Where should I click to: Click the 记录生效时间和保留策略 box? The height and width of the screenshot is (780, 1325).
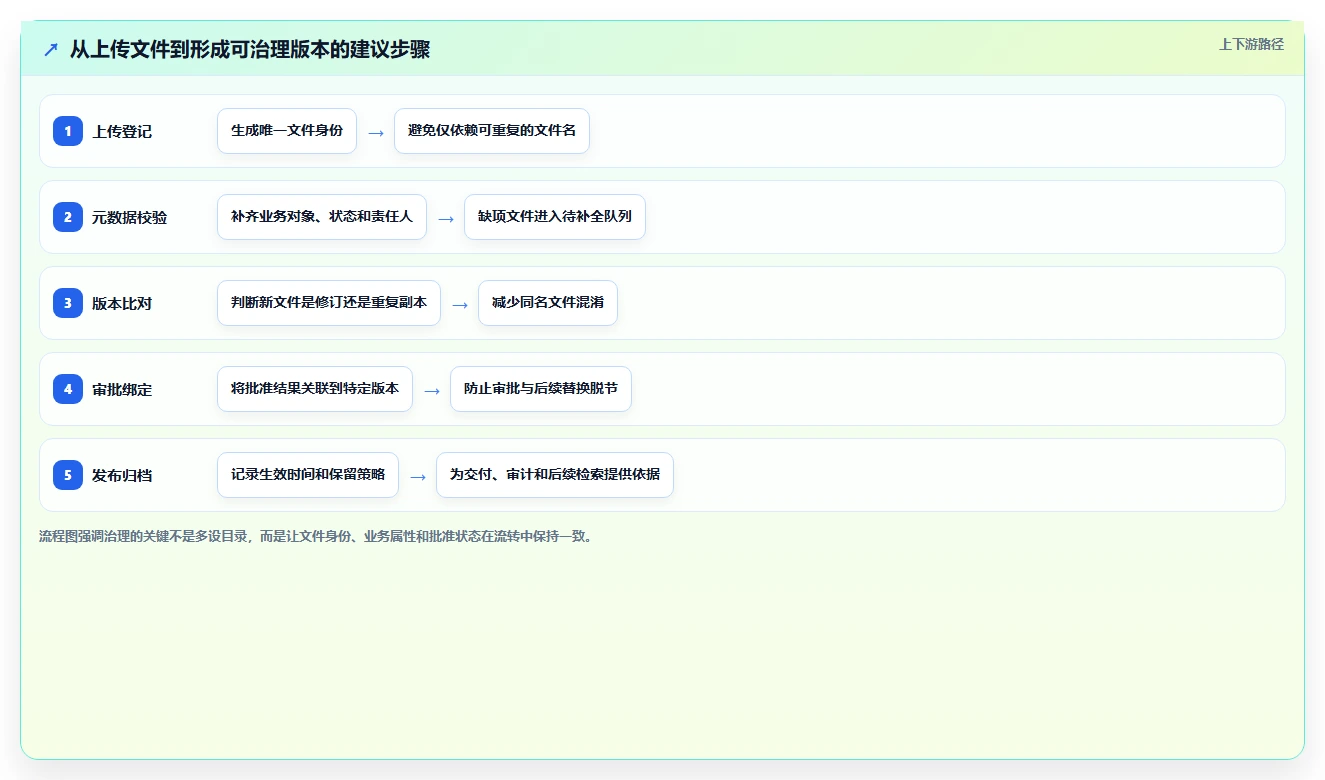(x=308, y=475)
